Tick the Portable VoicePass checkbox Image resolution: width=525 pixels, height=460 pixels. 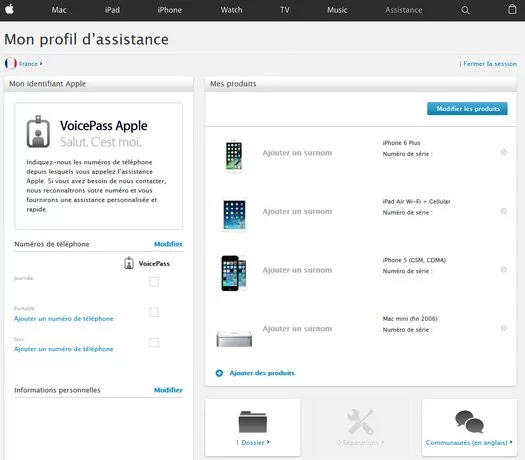click(x=154, y=312)
